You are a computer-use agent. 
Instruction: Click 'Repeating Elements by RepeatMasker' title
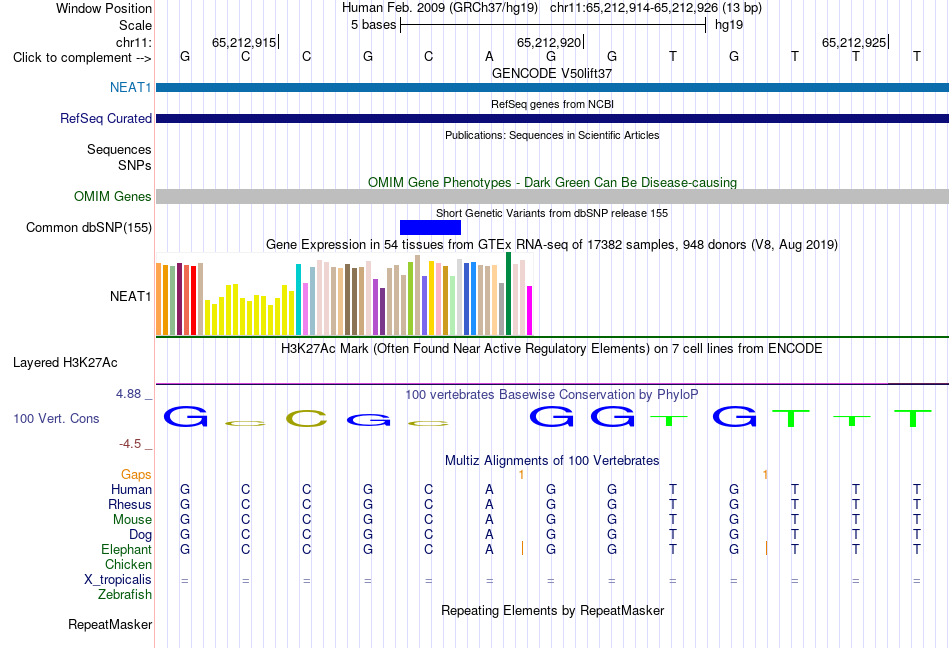[552, 610]
